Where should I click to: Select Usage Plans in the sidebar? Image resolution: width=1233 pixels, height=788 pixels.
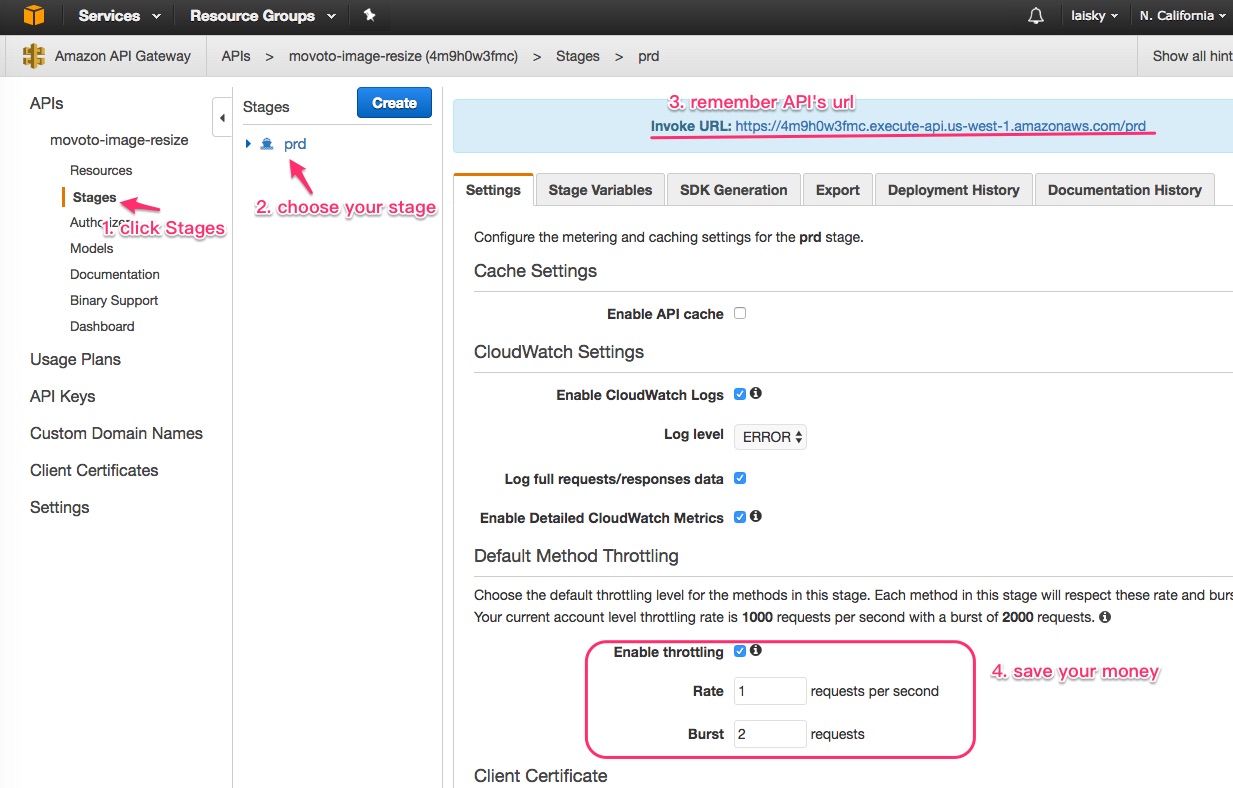point(75,359)
